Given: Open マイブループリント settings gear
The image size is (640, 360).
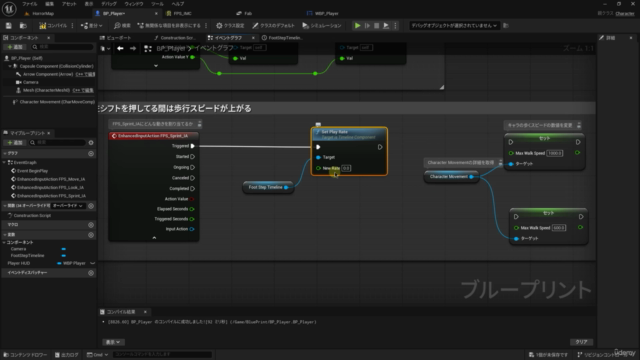Looking at the screenshot, I should tap(91, 142).
